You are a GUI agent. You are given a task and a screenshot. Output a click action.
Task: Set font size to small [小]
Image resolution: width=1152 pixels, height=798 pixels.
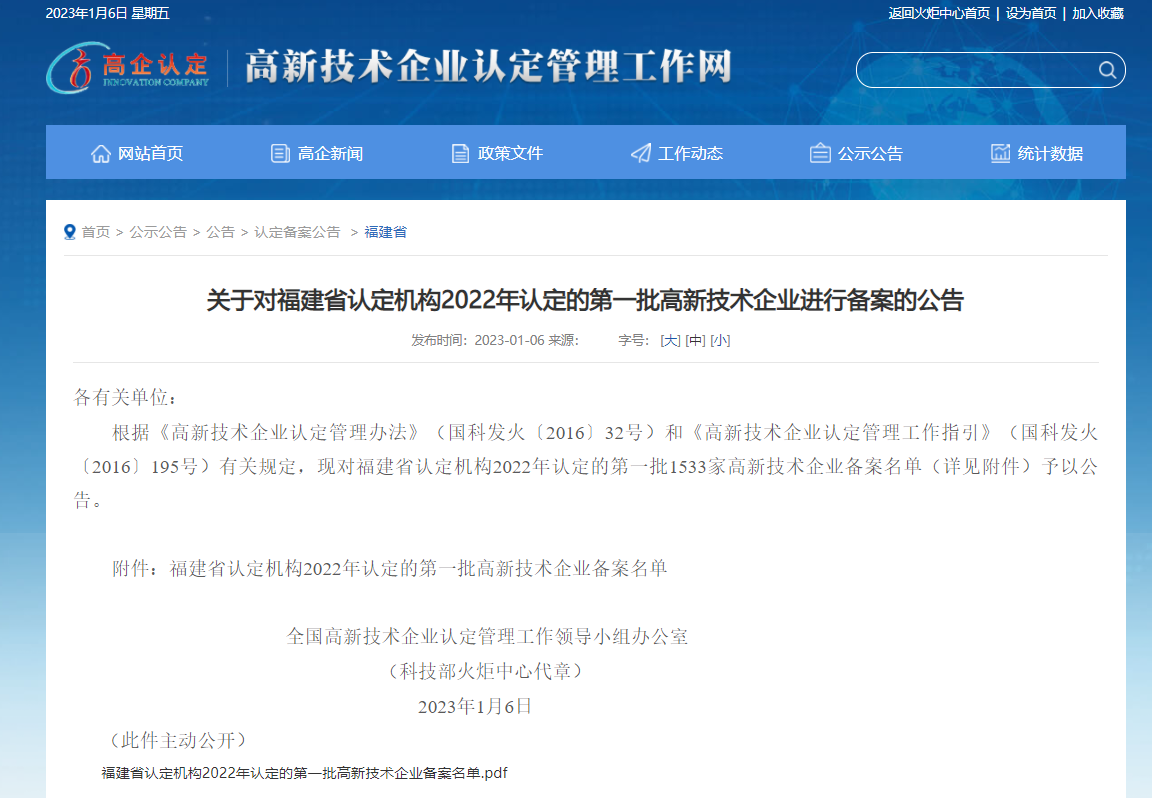click(x=720, y=340)
